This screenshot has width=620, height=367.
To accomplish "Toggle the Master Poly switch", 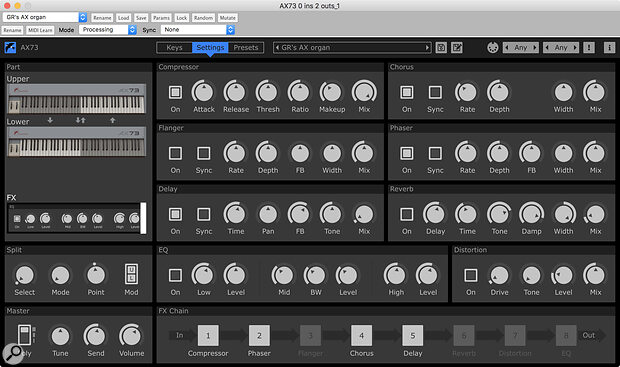I will pyautogui.click(x=25, y=335).
